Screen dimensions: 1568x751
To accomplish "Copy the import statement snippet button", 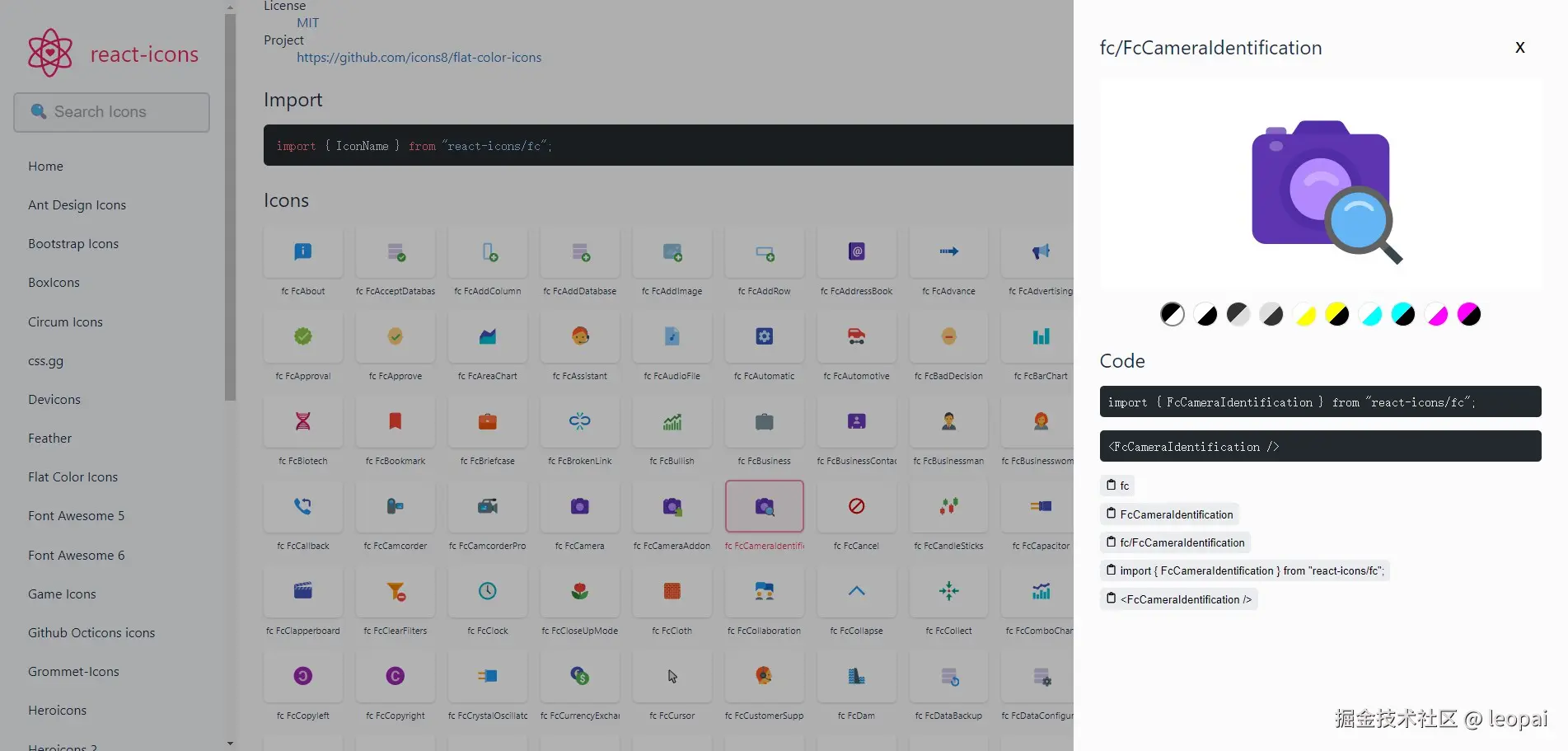I will coord(1245,570).
